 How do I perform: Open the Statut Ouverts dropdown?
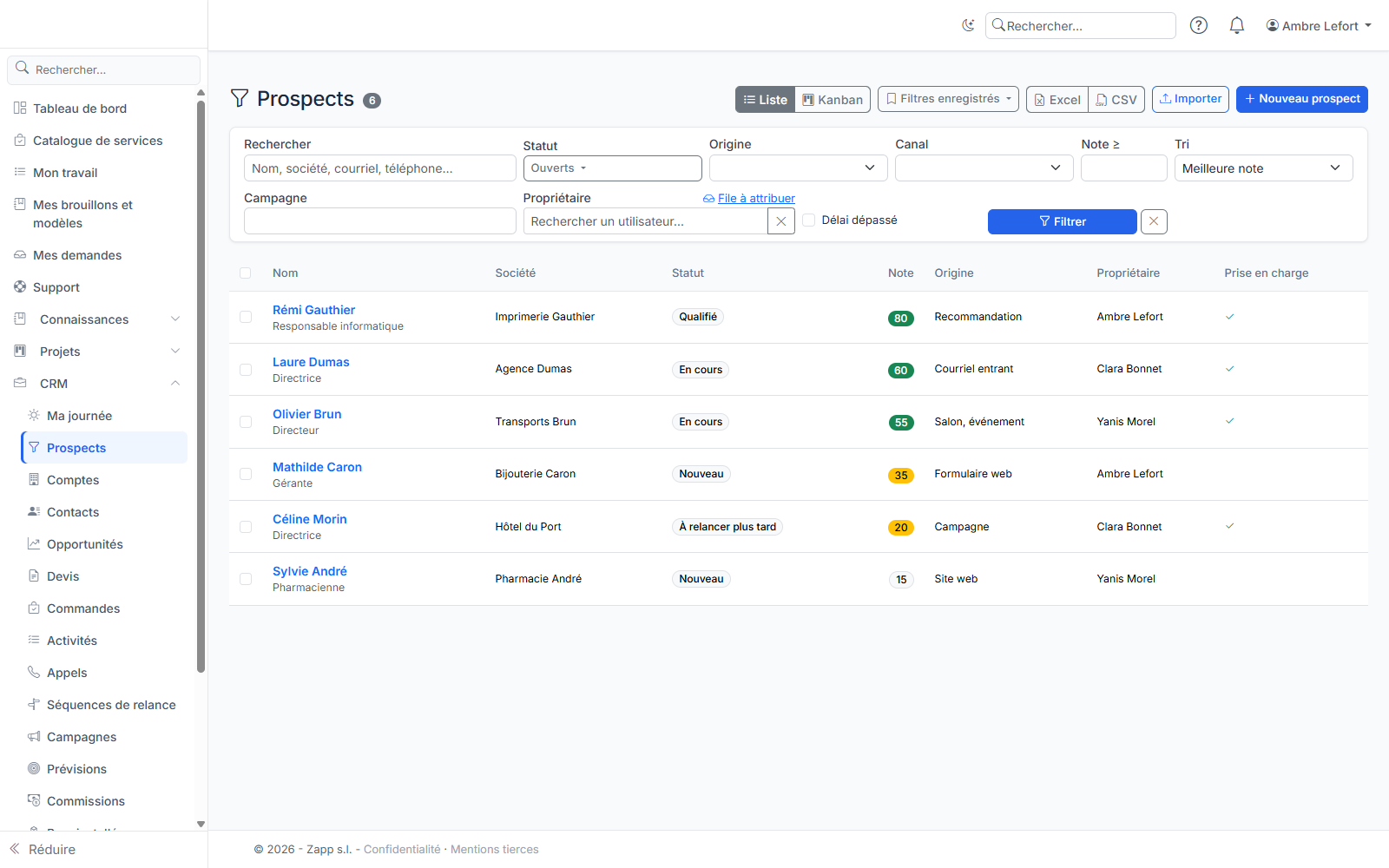click(612, 168)
